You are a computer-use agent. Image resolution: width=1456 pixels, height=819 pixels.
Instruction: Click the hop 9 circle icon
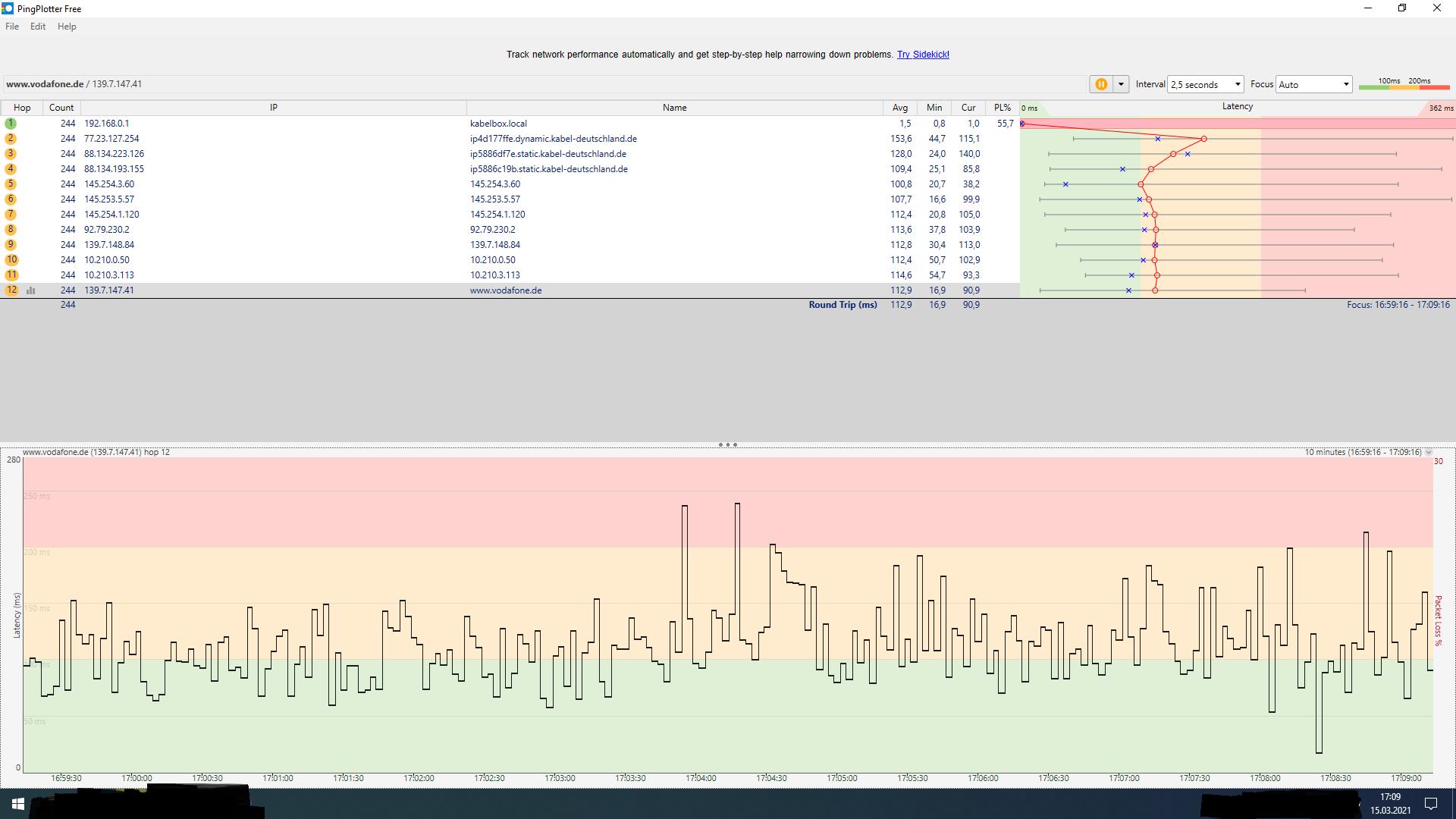point(11,245)
